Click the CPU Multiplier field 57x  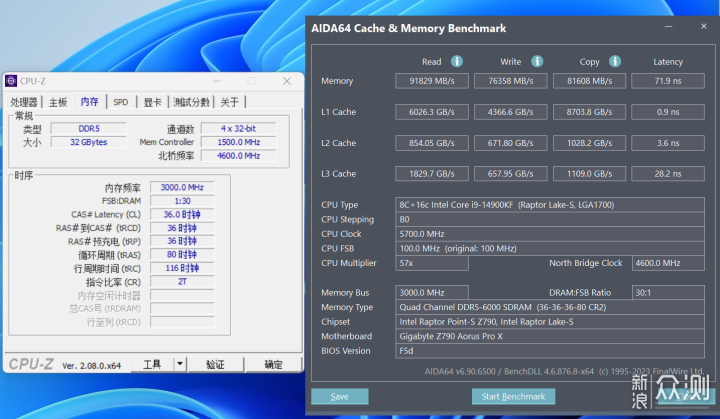[432, 263]
